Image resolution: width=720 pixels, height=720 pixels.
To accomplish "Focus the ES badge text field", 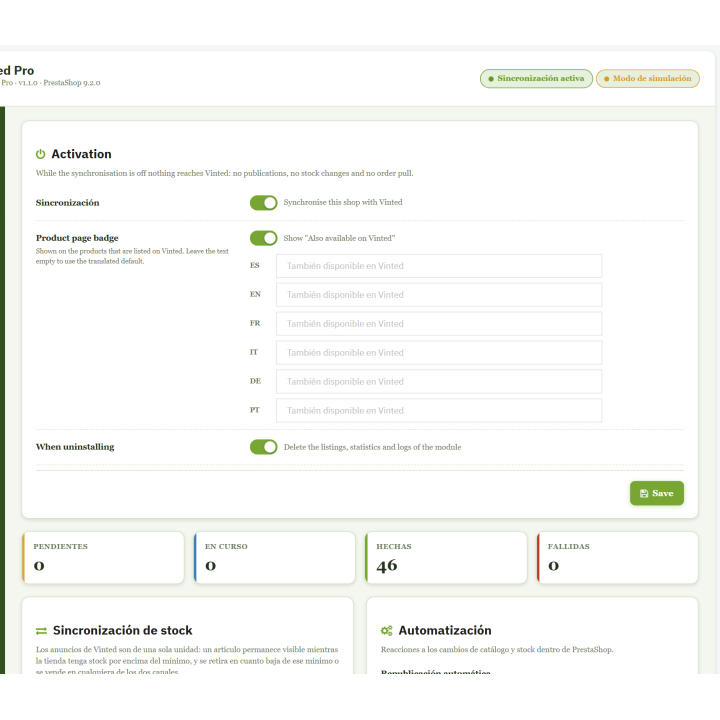I will pos(439,266).
